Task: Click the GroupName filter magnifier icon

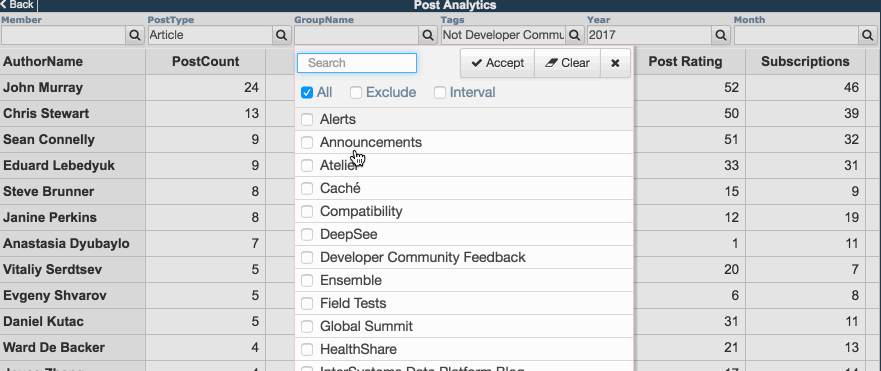Action: pos(428,35)
